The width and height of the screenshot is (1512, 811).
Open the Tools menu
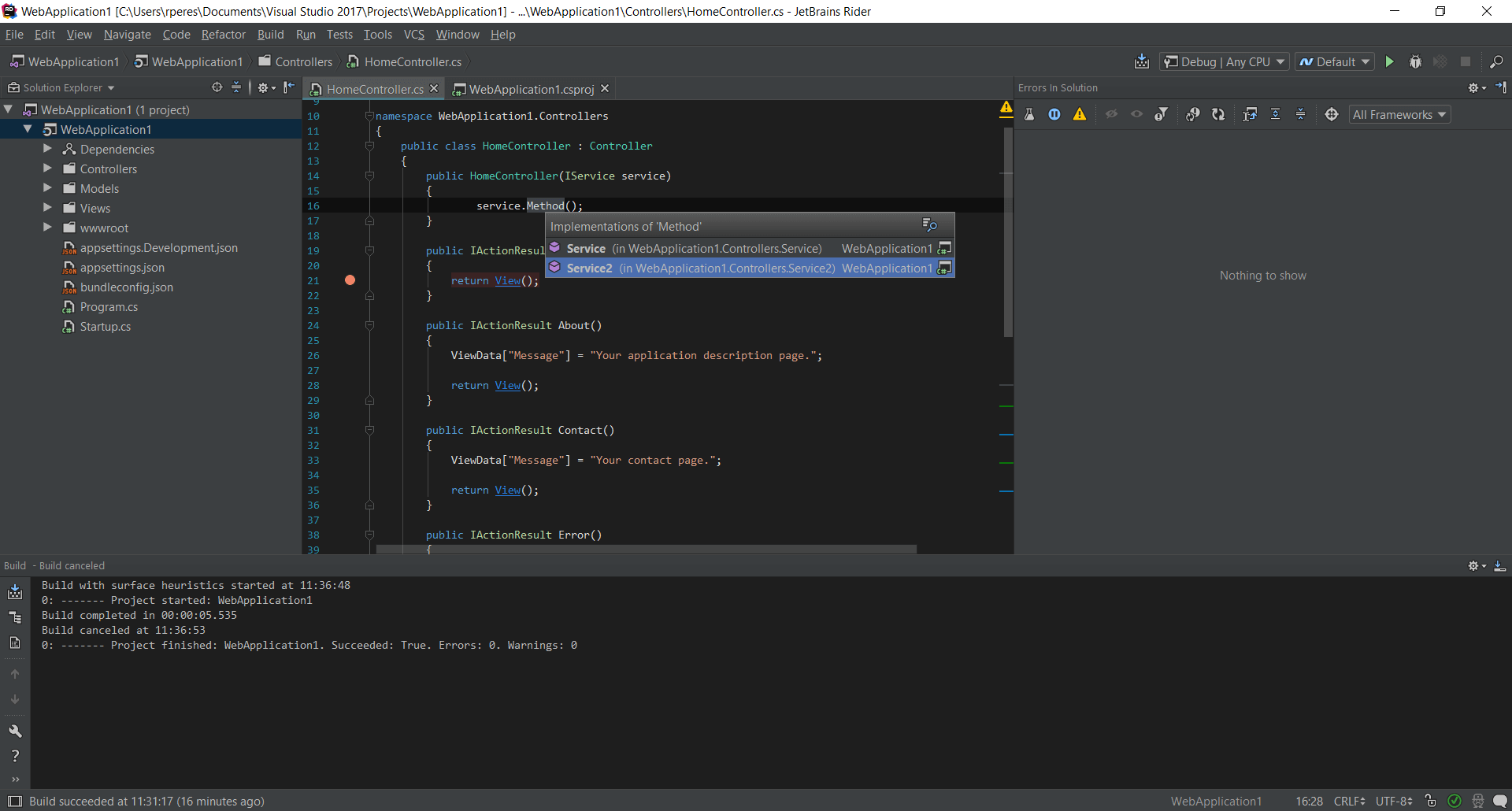[x=377, y=35]
